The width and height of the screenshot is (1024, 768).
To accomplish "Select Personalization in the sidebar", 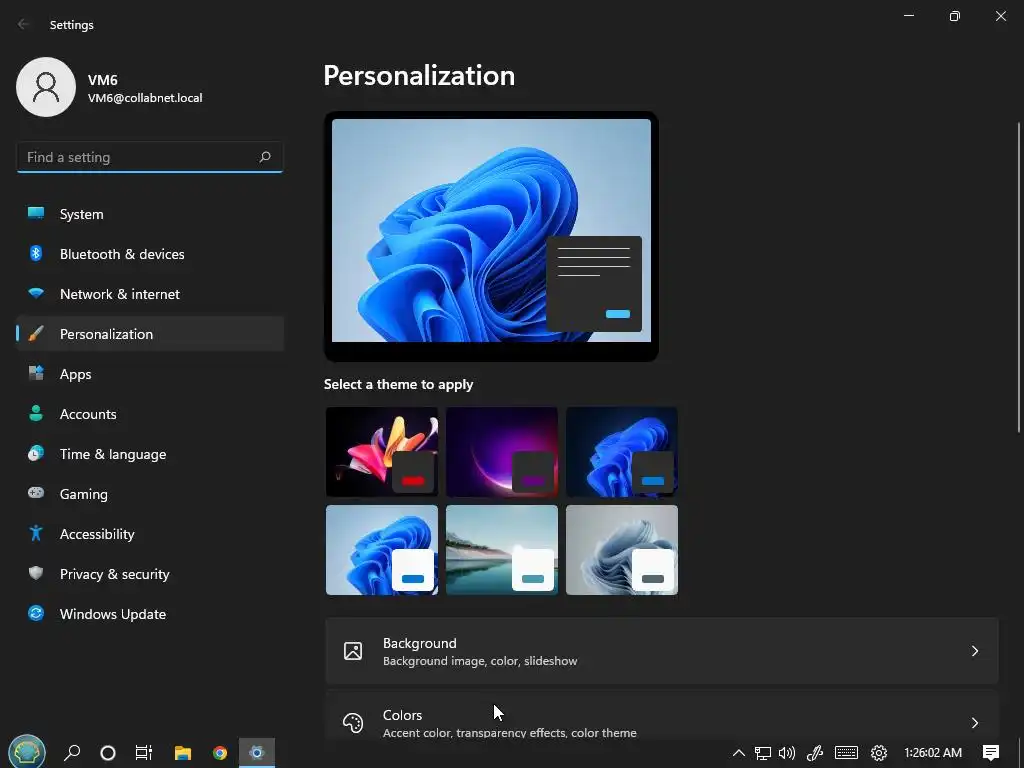I will (x=150, y=334).
